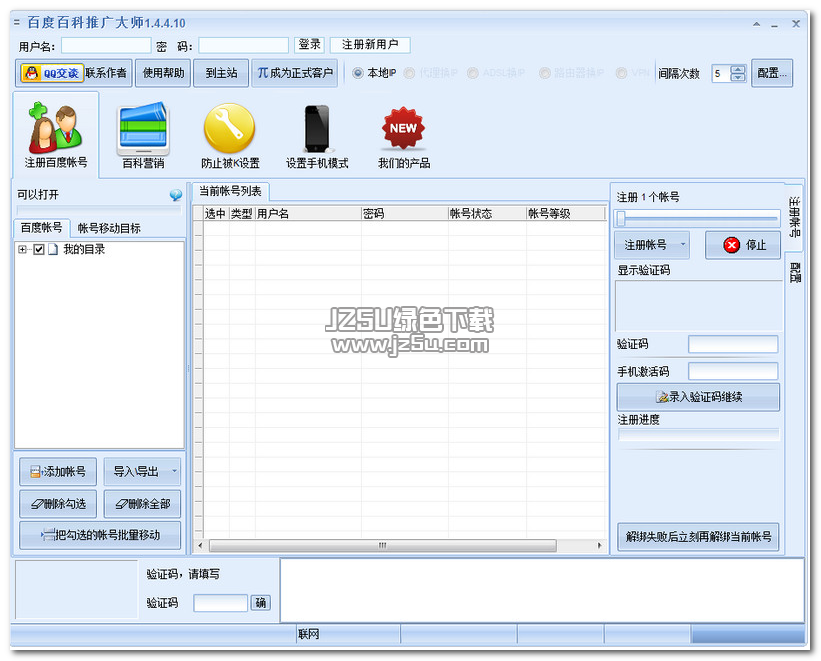Click the account list horizontal scrollbar thumb
This screenshot has height=661, width=821.
pos(383,546)
